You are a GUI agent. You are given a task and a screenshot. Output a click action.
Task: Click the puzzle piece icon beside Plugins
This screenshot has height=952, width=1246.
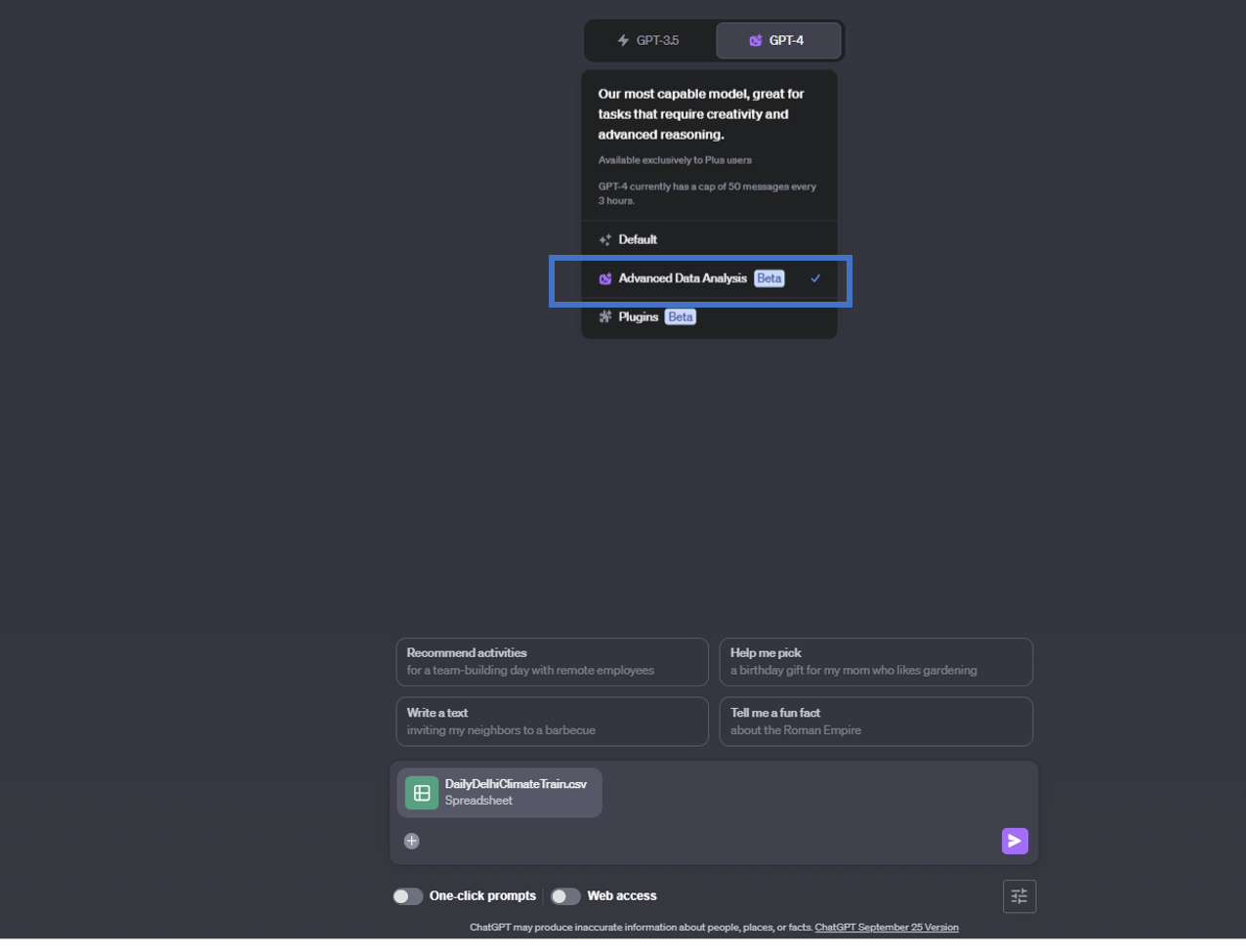(603, 316)
